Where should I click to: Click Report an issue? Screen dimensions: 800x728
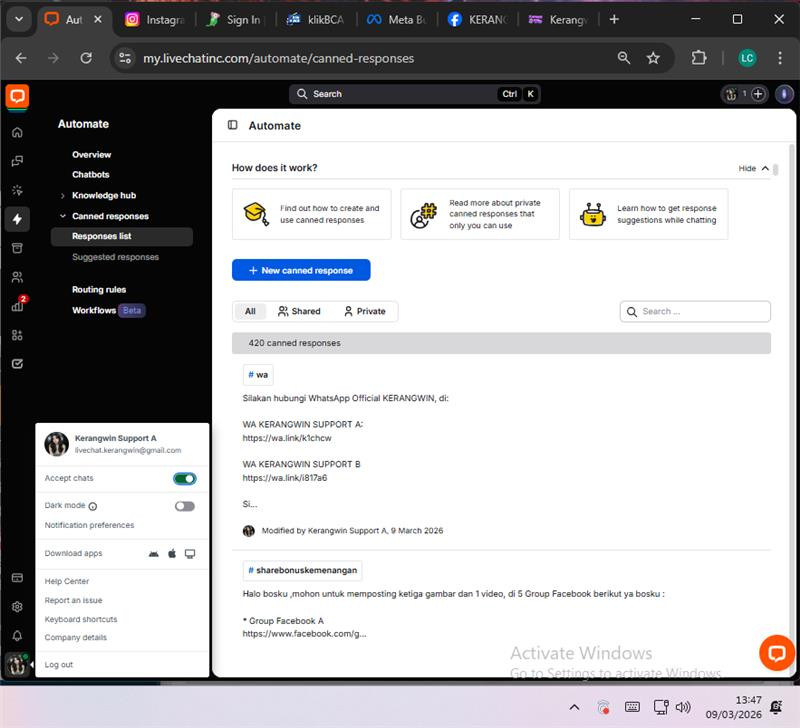(x=73, y=600)
